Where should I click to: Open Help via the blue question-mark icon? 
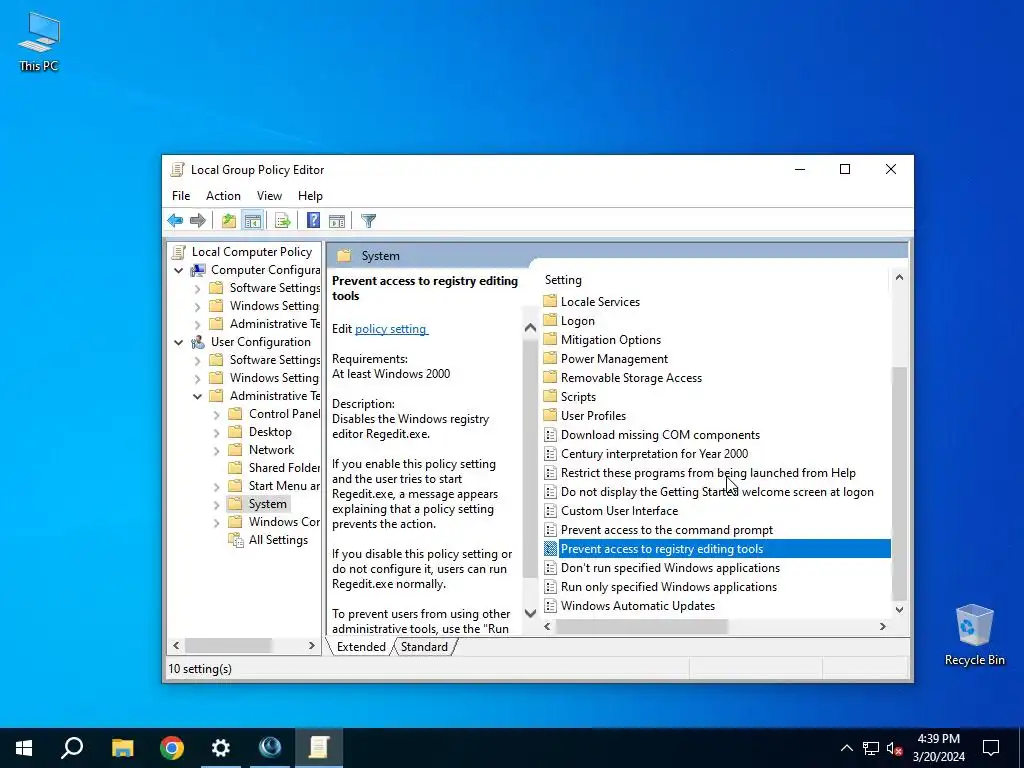(x=313, y=221)
